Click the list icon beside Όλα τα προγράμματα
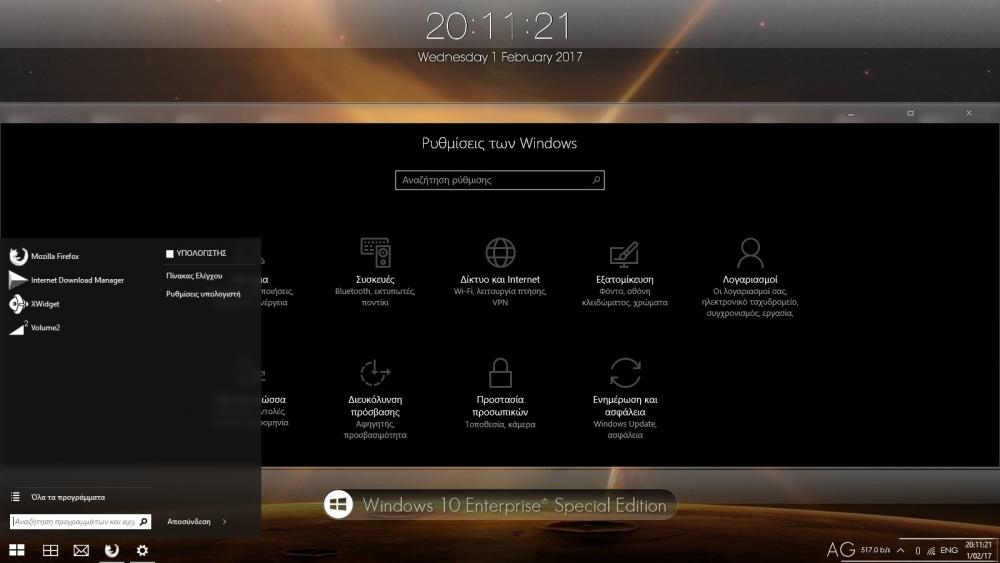The width and height of the screenshot is (1000, 563). coord(15,497)
